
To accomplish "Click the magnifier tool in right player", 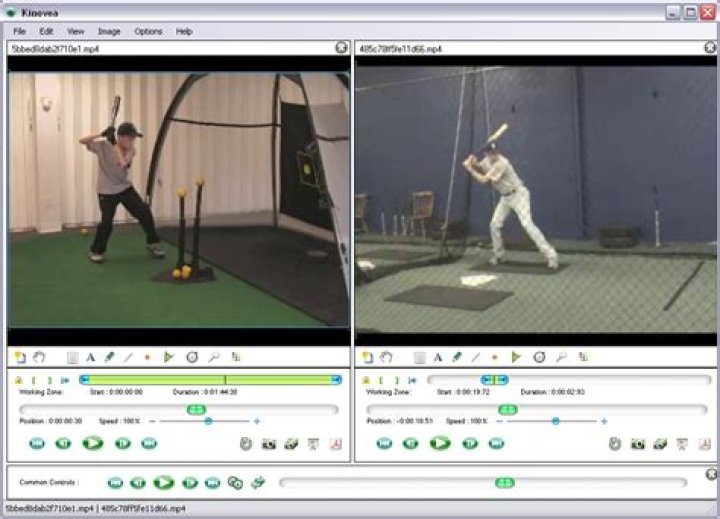I will (x=562, y=357).
